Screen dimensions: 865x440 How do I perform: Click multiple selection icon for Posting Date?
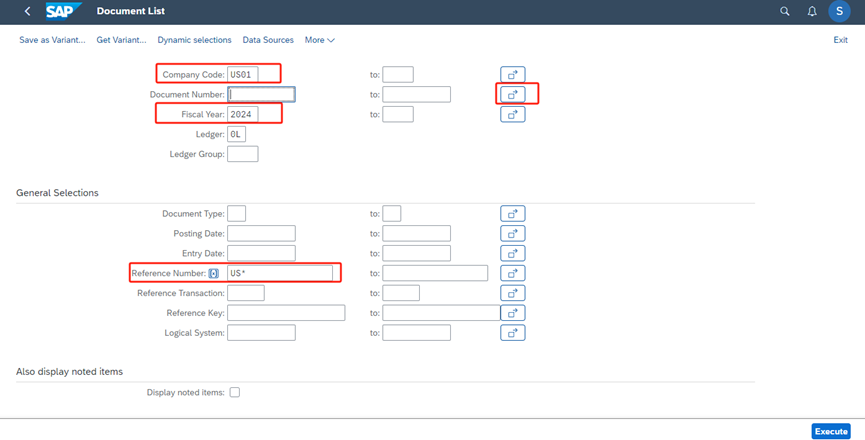pos(512,233)
